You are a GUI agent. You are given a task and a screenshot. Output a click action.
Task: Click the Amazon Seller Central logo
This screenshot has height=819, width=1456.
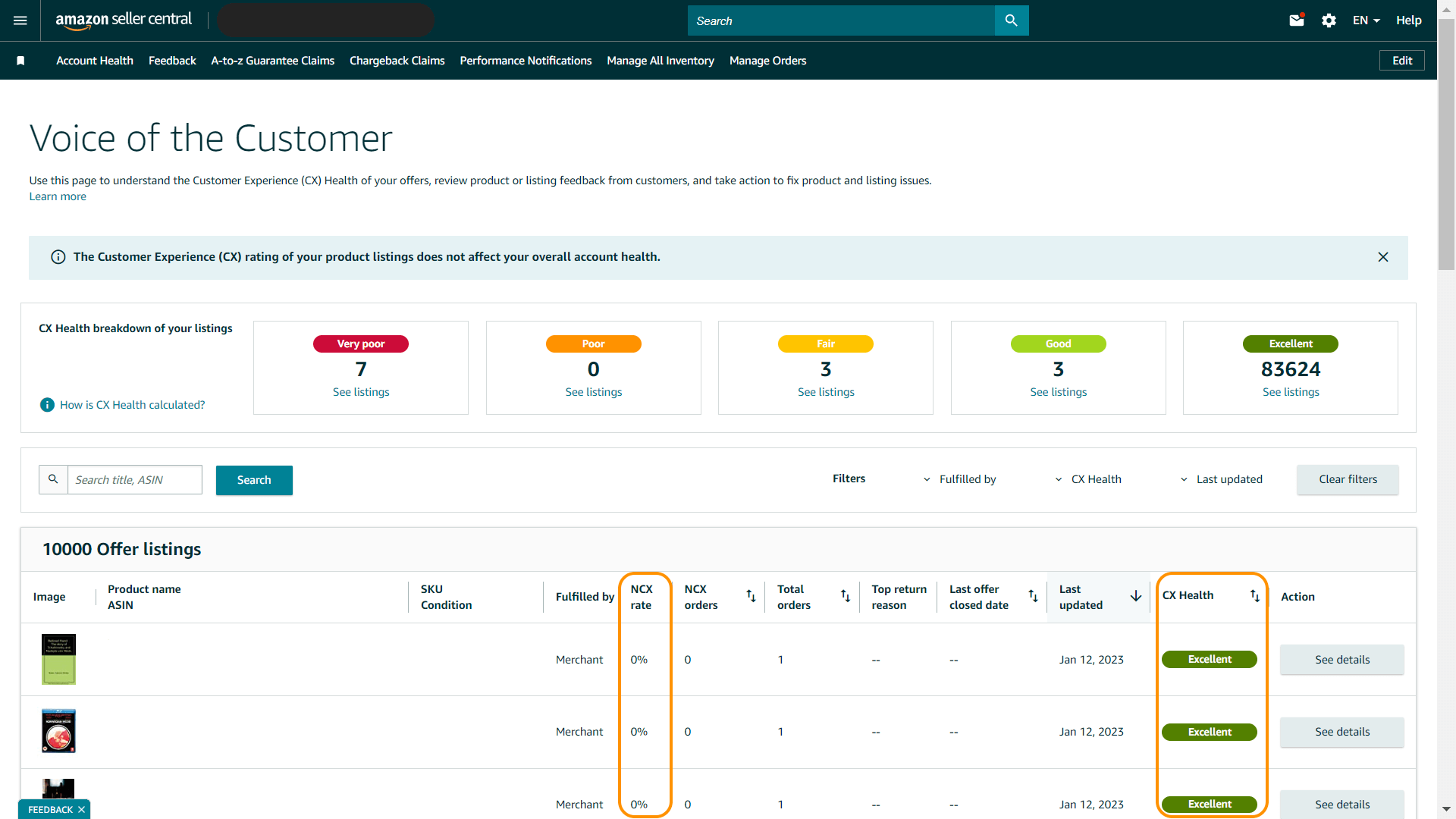point(123,20)
